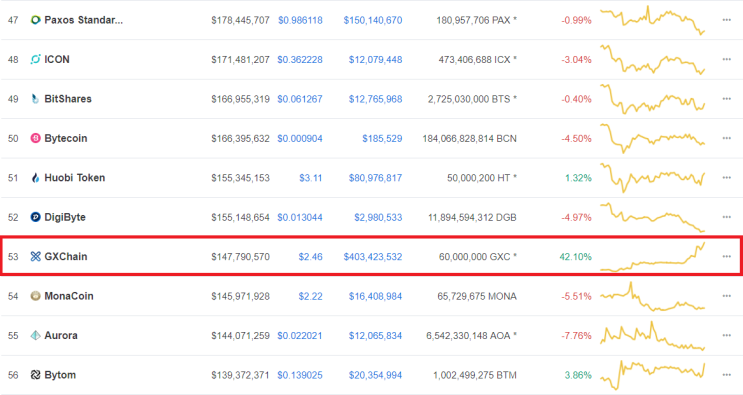Viewport: 743px width, 395px height.
Task: Click the ICON coin logo
Action: pyautogui.click(x=35, y=59)
